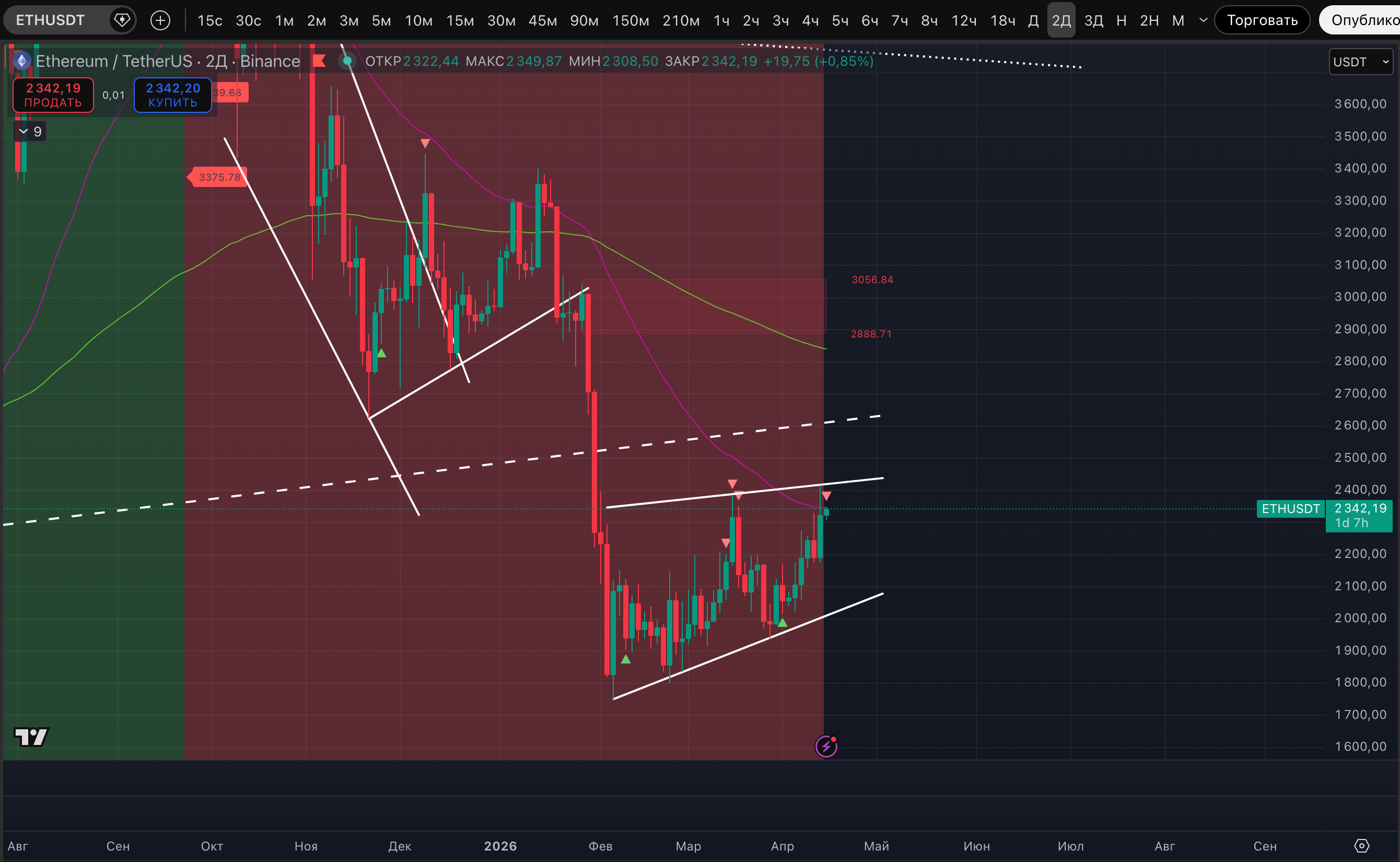Click the TradingView logo on chart
The height and width of the screenshot is (862, 1400).
[x=31, y=737]
